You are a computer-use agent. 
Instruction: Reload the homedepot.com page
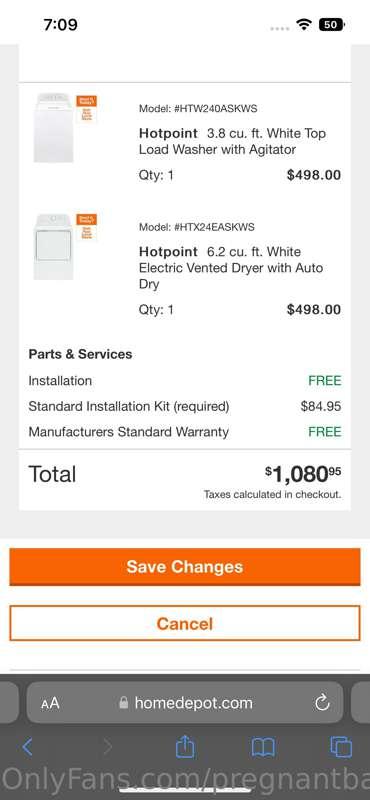point(323,703)
